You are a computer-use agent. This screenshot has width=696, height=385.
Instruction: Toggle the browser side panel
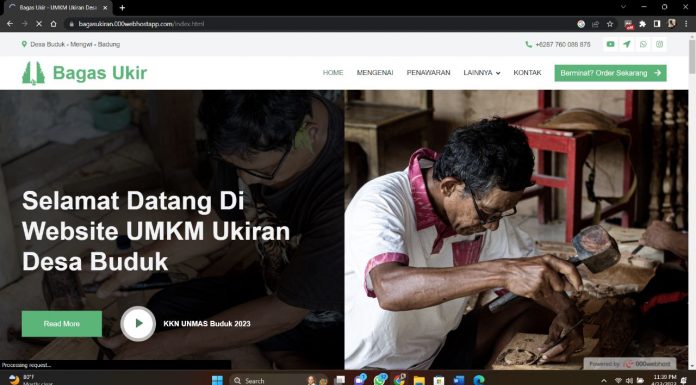tap(657, 24)
